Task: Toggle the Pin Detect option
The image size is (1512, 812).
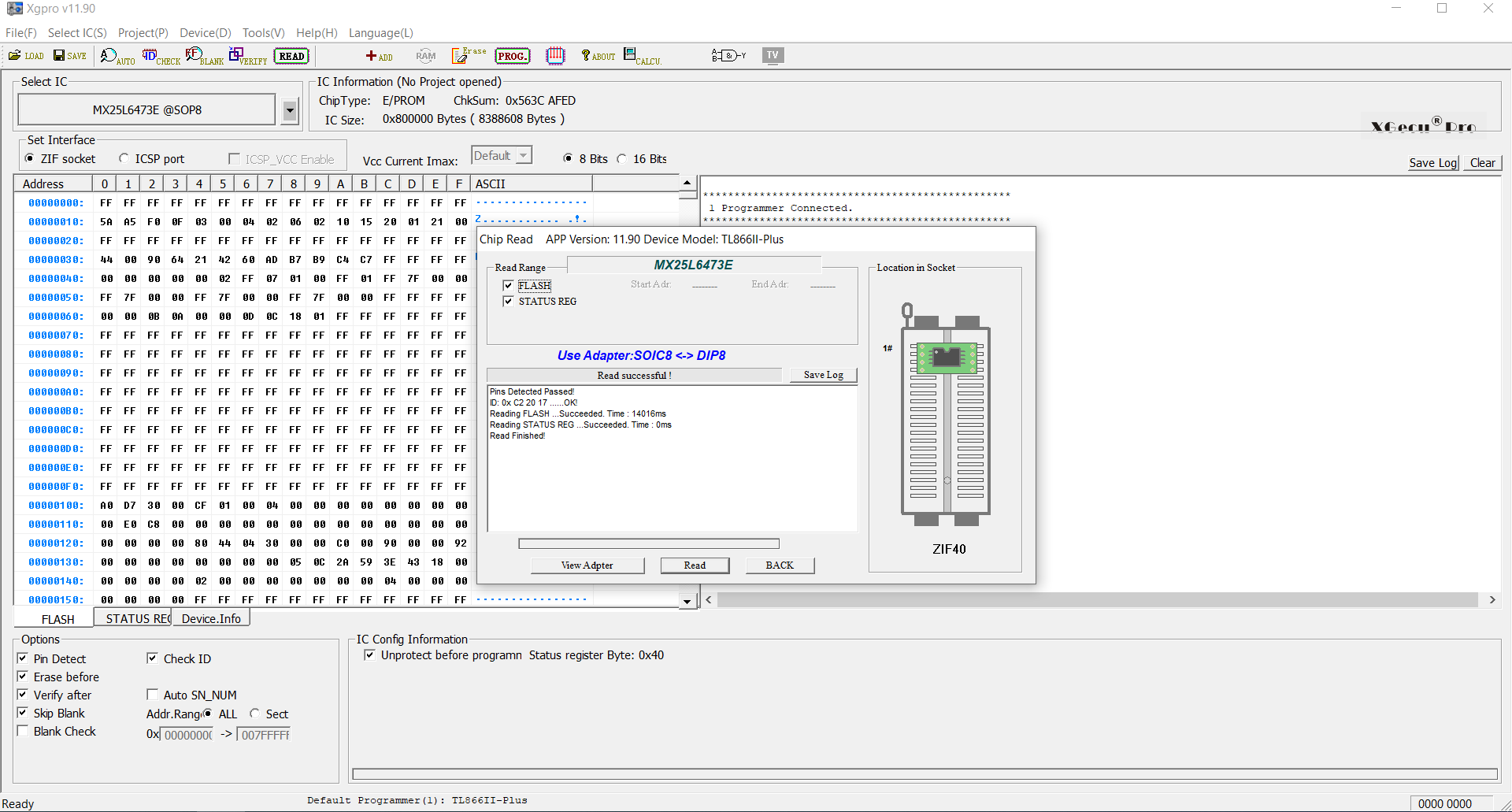Action: pos(22,658)
